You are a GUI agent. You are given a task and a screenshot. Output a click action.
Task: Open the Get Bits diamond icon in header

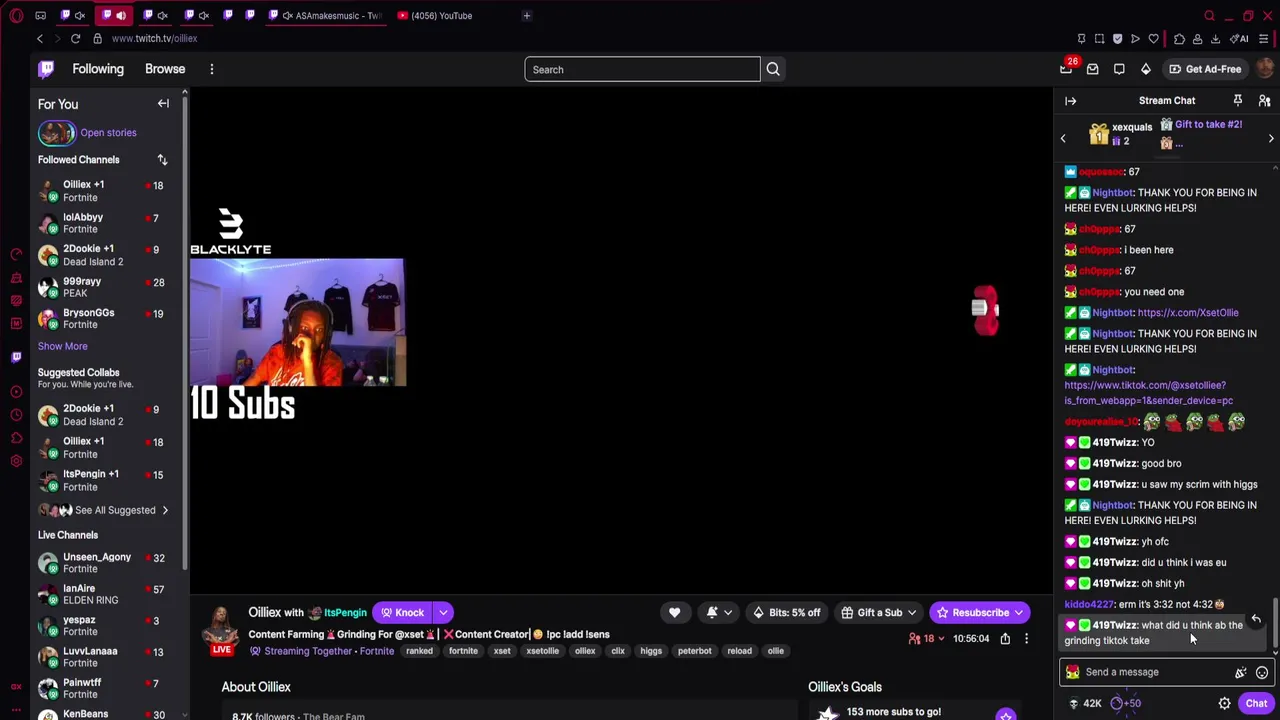[1146, 69]
